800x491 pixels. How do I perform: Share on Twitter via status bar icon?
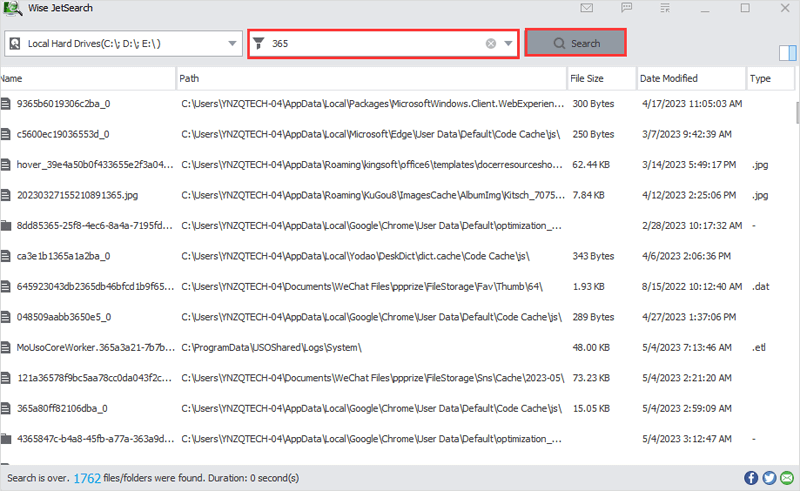(x=769, y=478)
